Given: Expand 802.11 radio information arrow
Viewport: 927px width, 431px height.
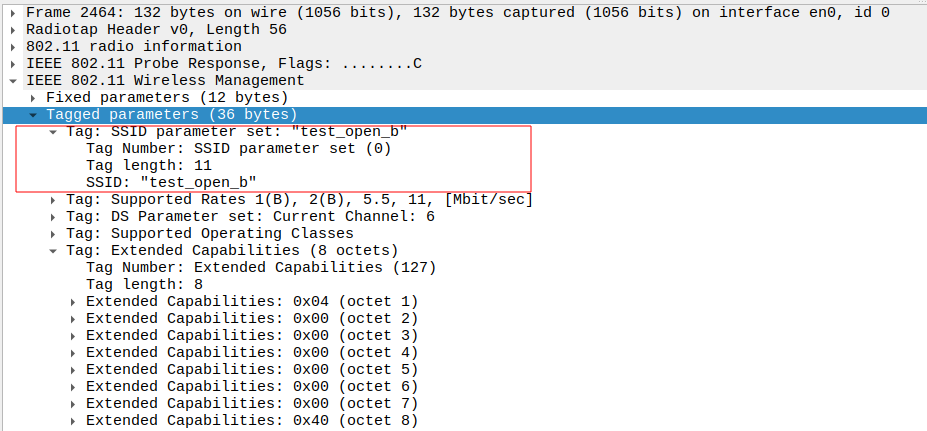Looking at the screenshot, I should pos(13,47).
